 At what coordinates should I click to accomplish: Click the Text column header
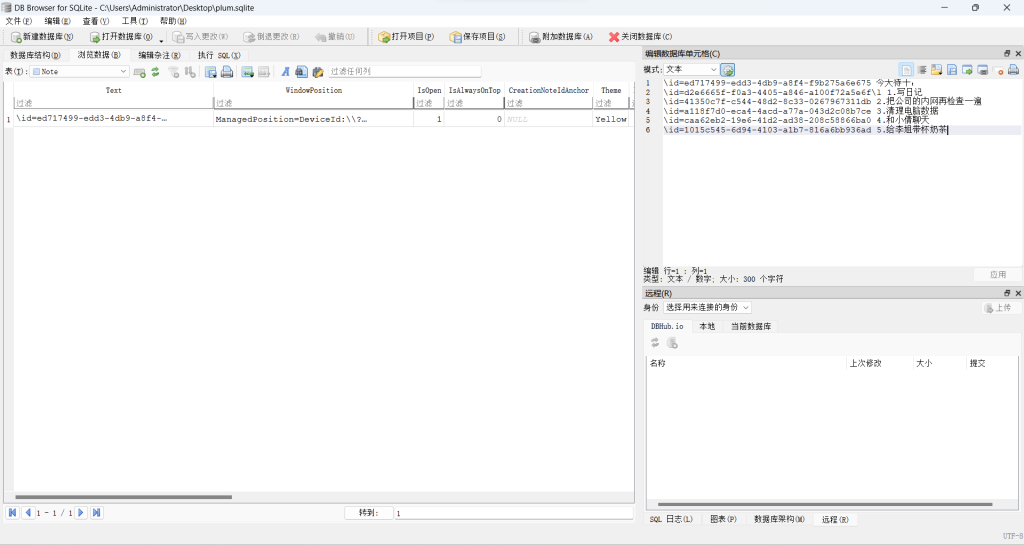click(x=113, y=90)
